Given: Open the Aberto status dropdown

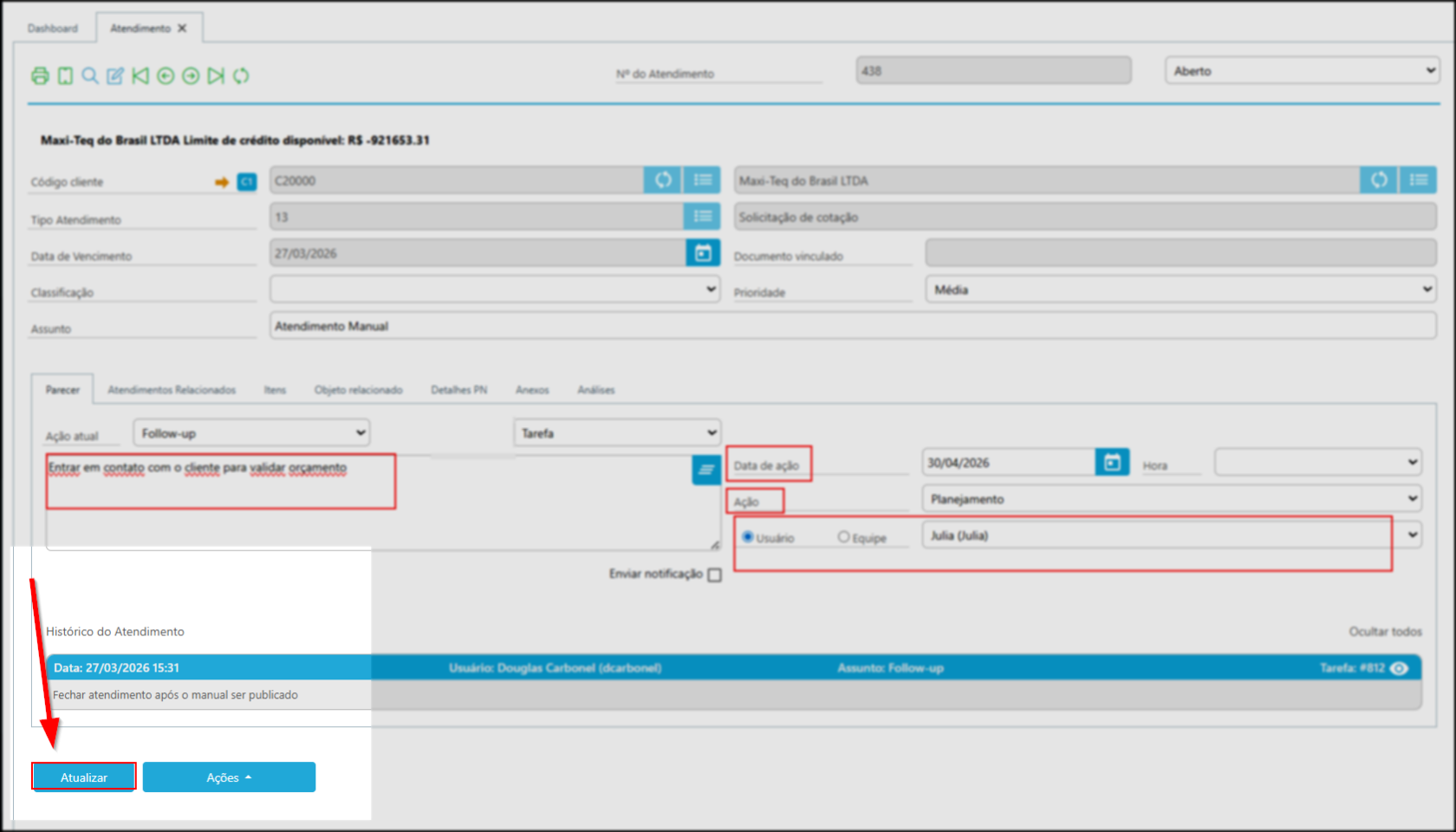Looking at the screenshot, I should (x=1302, y=71).
